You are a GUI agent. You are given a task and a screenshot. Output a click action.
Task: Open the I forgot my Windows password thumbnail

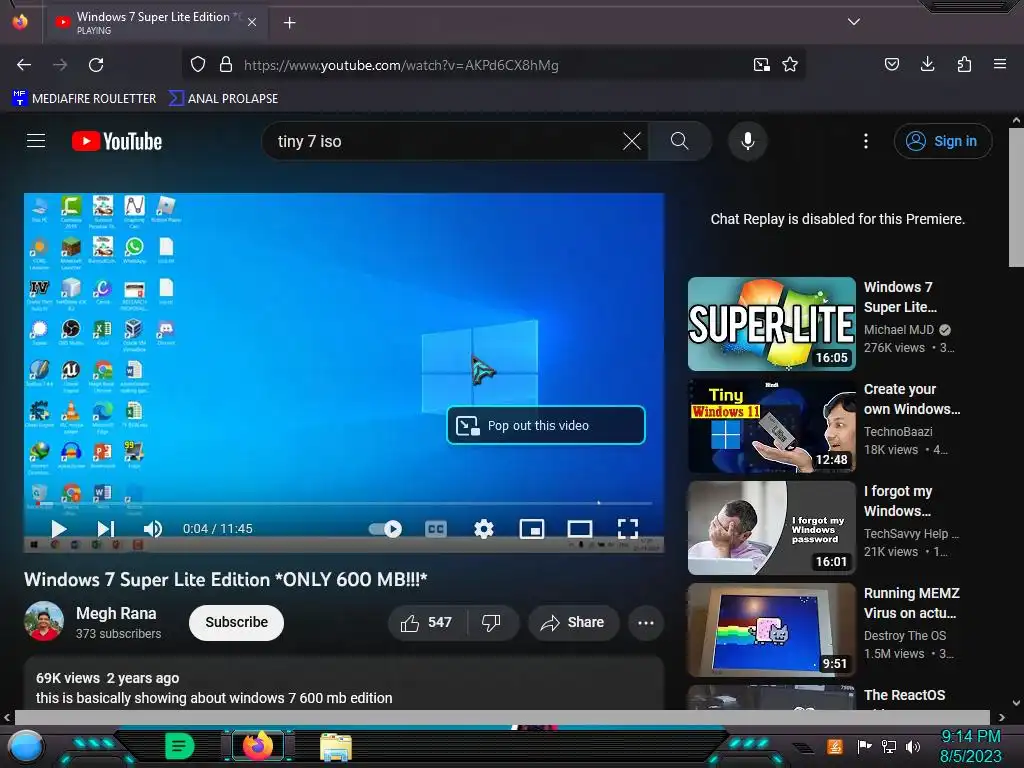click(772, 528)
